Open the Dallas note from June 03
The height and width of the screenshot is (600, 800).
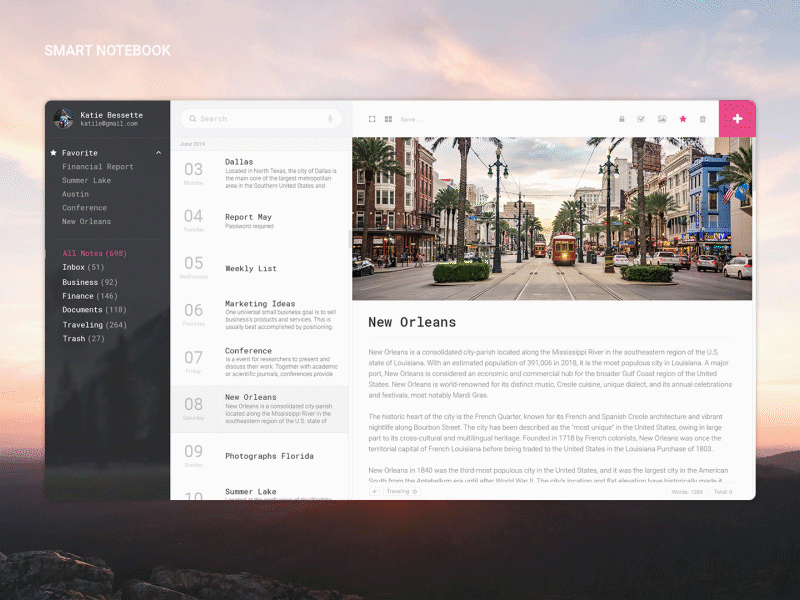(259, 173)
